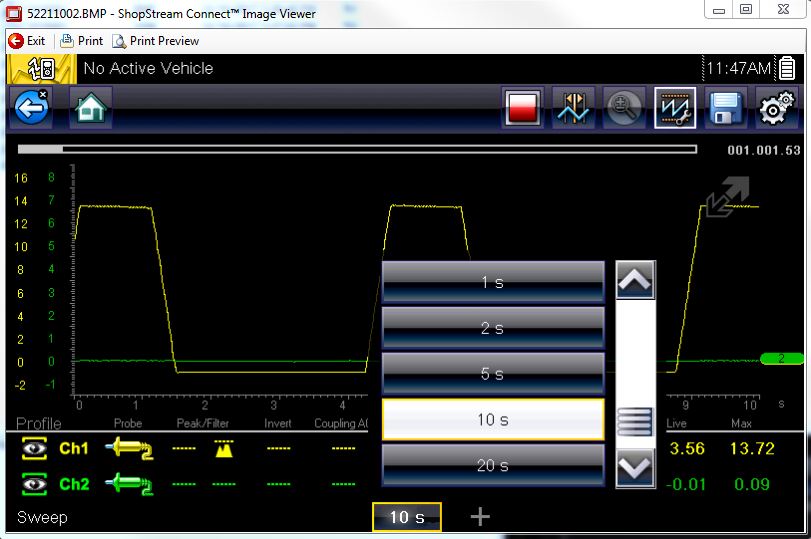Toggle Ch1 peak filter icon
The height and width of the screenshot is (539, 811).
pyautogui.click(x=222, y=449)
